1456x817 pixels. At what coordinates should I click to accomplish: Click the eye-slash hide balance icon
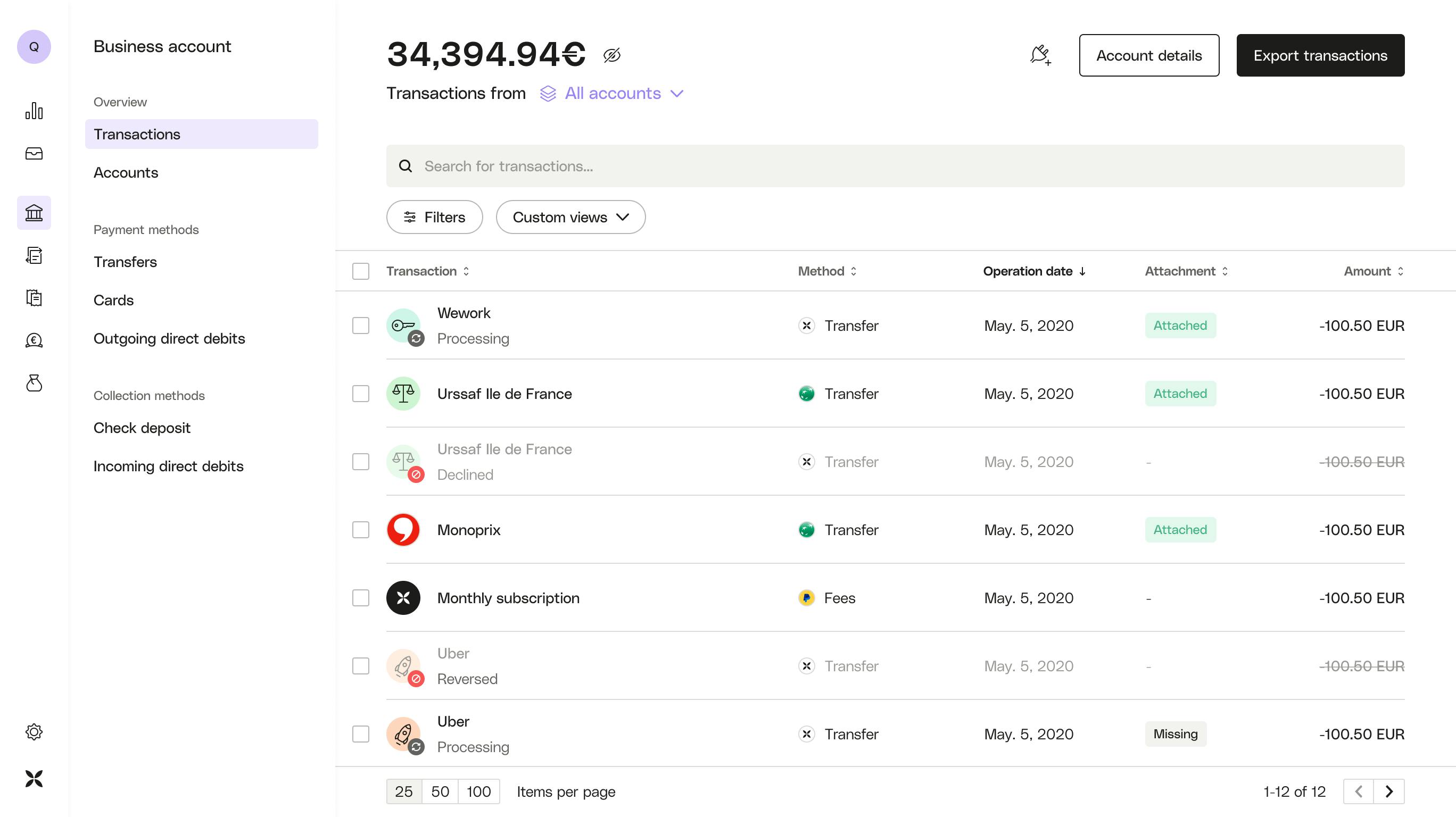point(612,55)
